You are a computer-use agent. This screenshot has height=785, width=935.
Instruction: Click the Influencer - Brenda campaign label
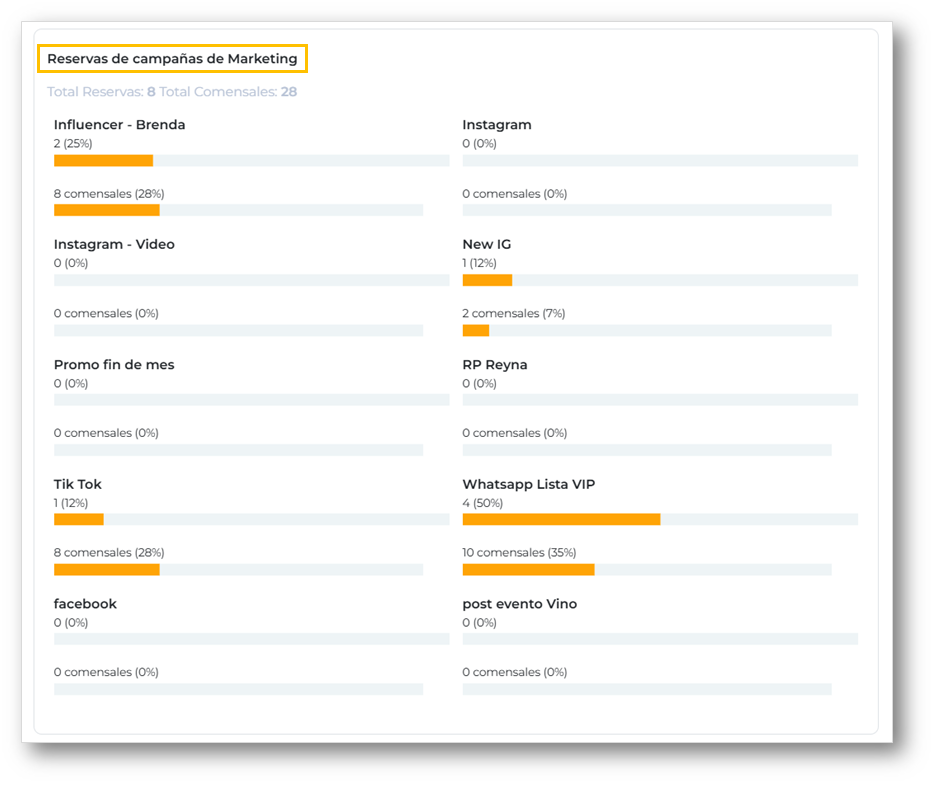(x=119, y=125)
